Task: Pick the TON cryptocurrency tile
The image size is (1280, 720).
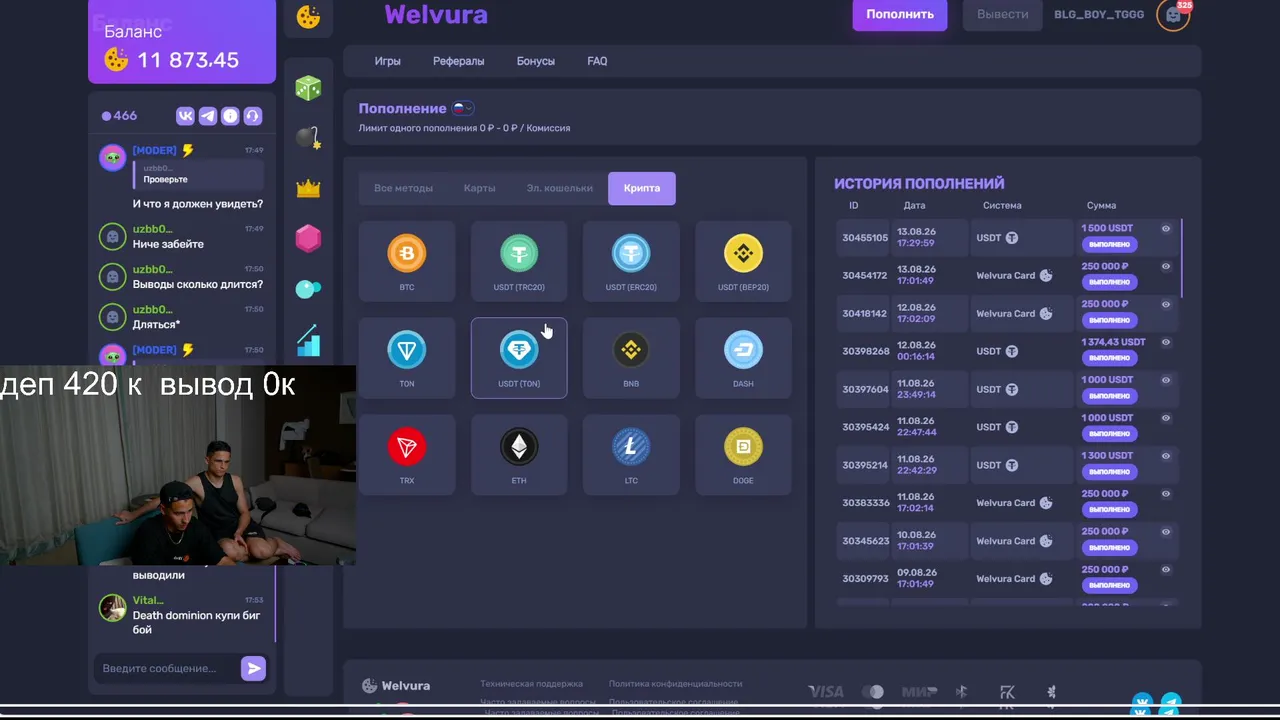Action: click(x=407, y=358)
